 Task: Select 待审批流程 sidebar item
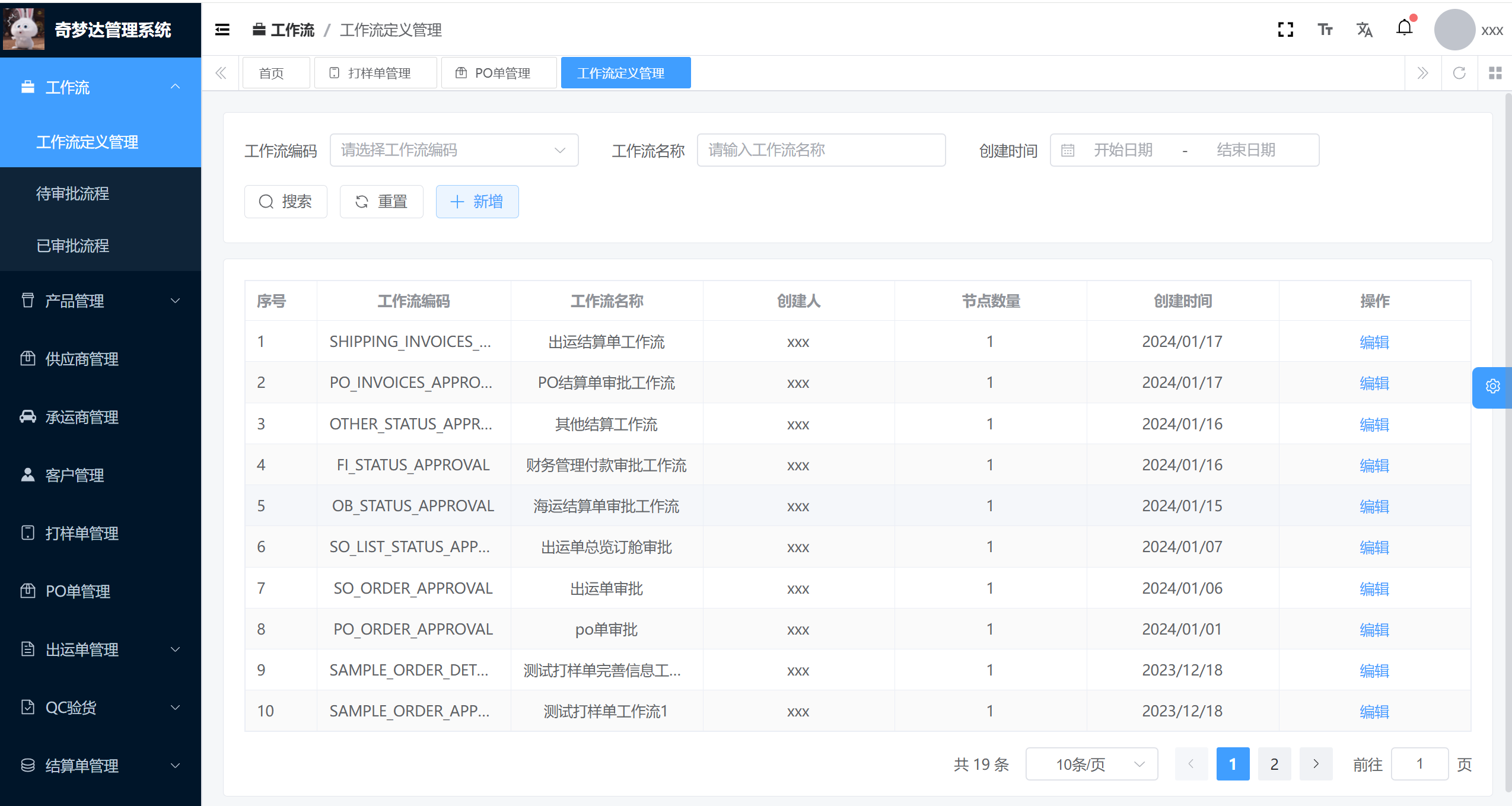pyautogui.click(x=100, y=193)
